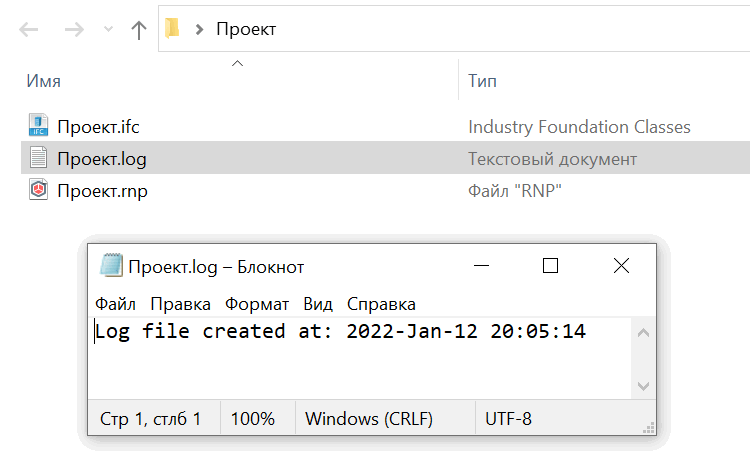Click the Notepad scrollbar up arrow
Screen dimensions: 750x459
click(x=643, y=332)
